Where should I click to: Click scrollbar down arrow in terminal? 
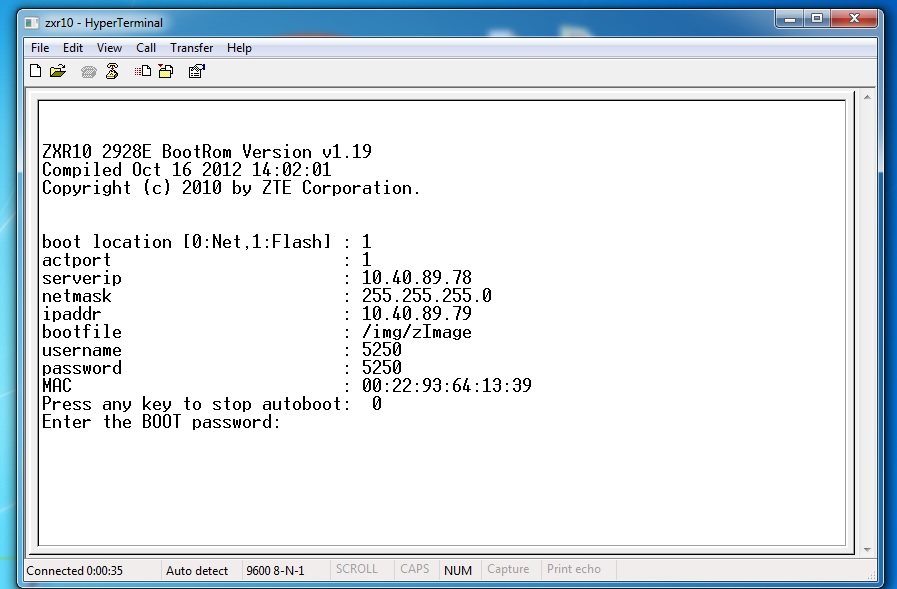[867, 549]
